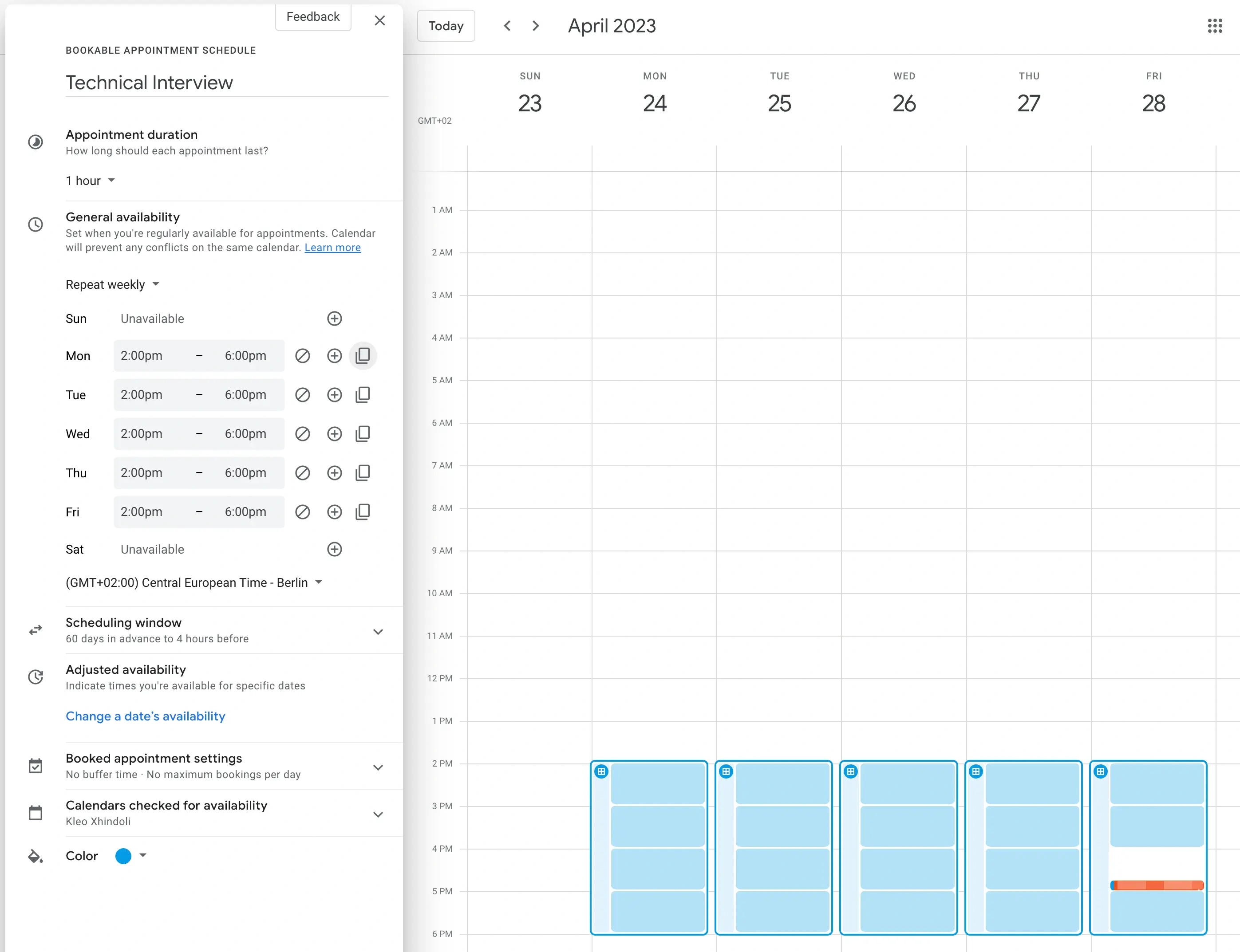Click the remove availability icon for Thursday
Viewport: 1240px width, 952px height.
pos(302,472)
